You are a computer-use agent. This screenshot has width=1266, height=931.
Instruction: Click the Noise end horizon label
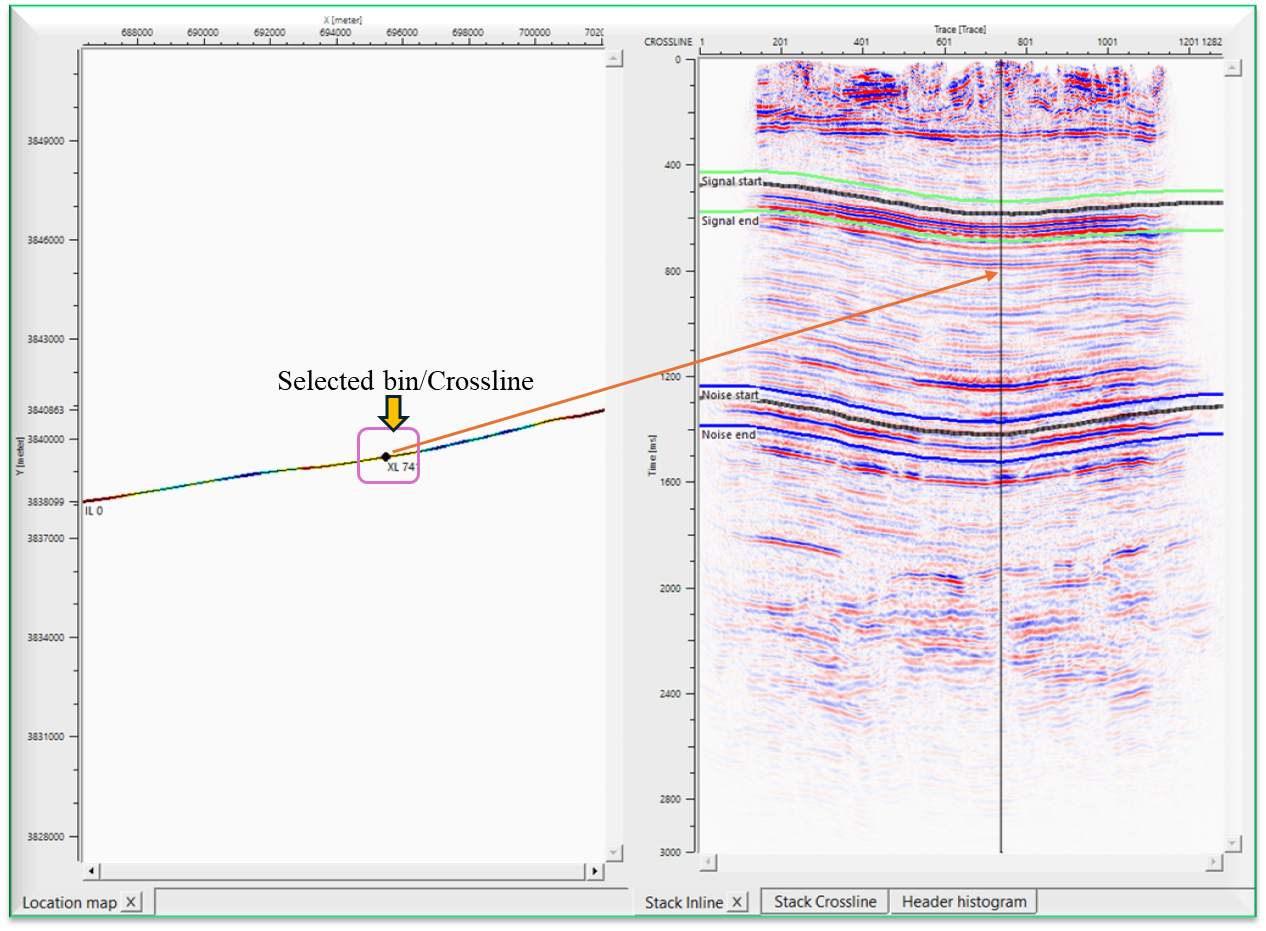tap(728, 436)
